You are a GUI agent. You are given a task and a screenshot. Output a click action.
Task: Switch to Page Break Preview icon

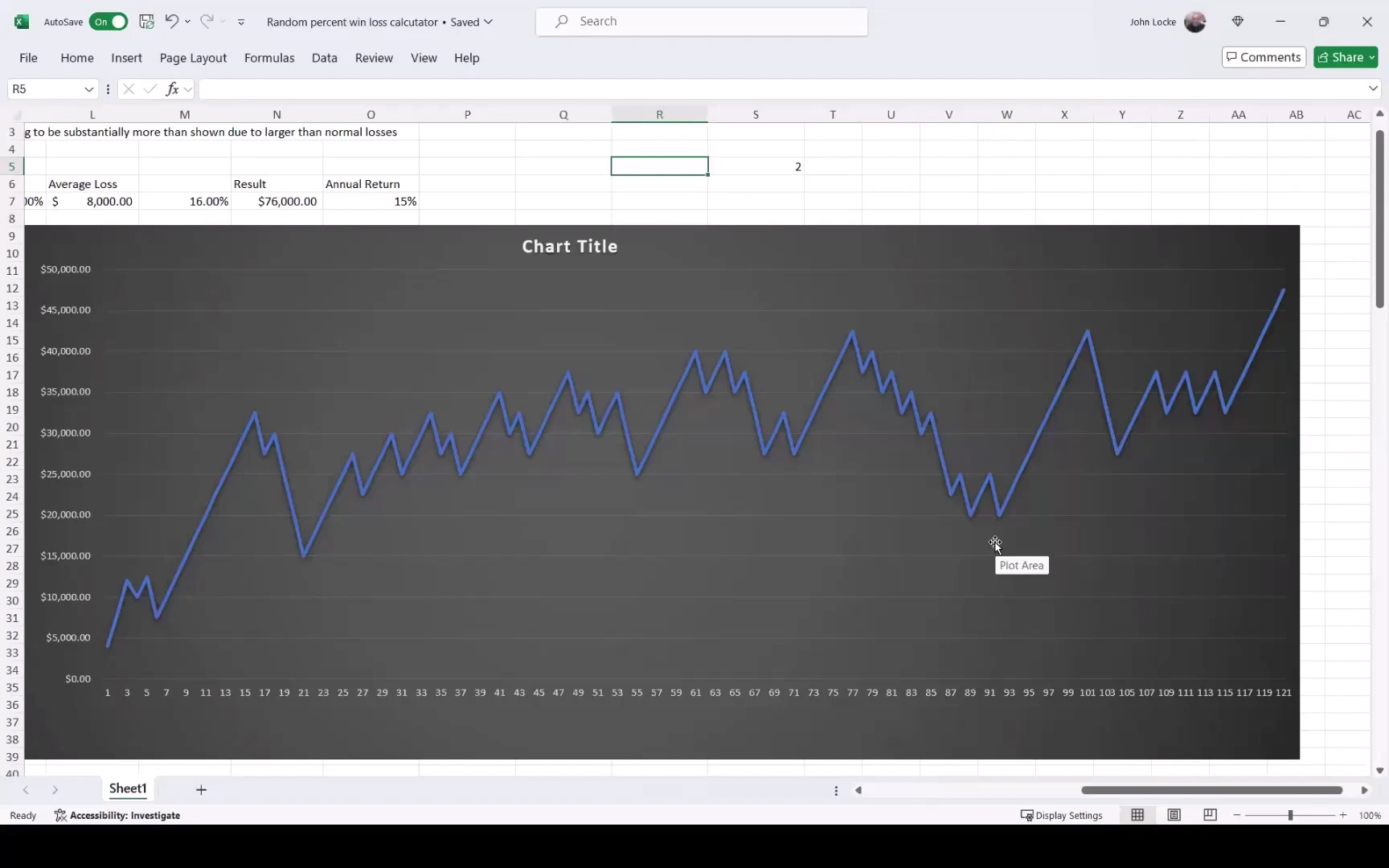click(x=1210, y=815)
